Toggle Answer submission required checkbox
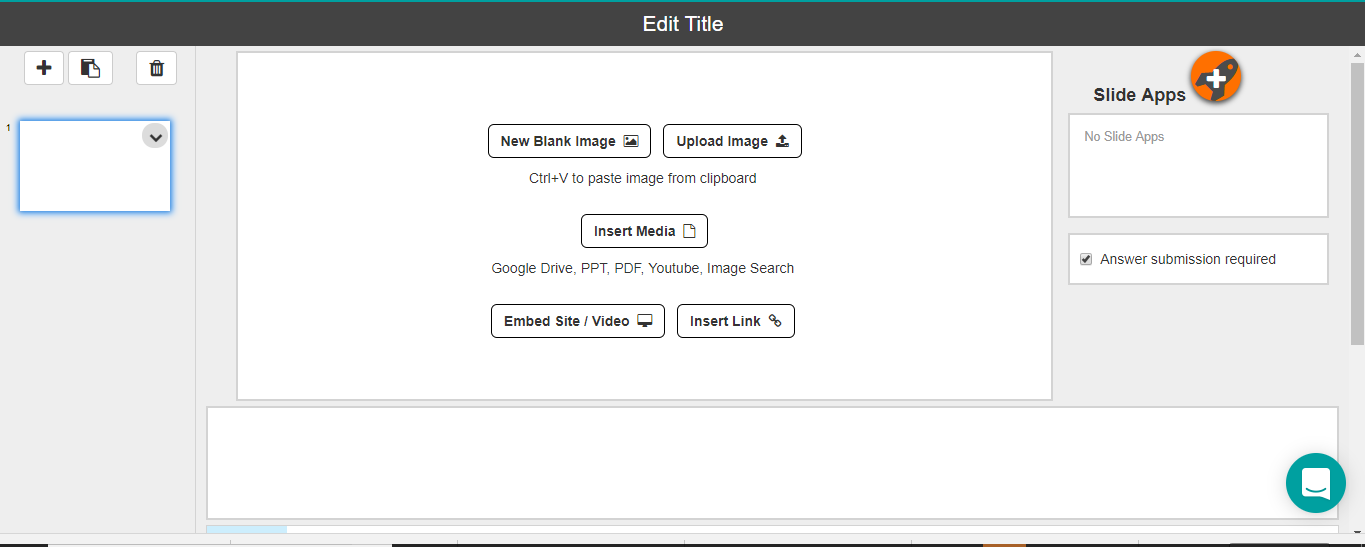This screenshot has width=1365, height=547. click(1086, 259)
